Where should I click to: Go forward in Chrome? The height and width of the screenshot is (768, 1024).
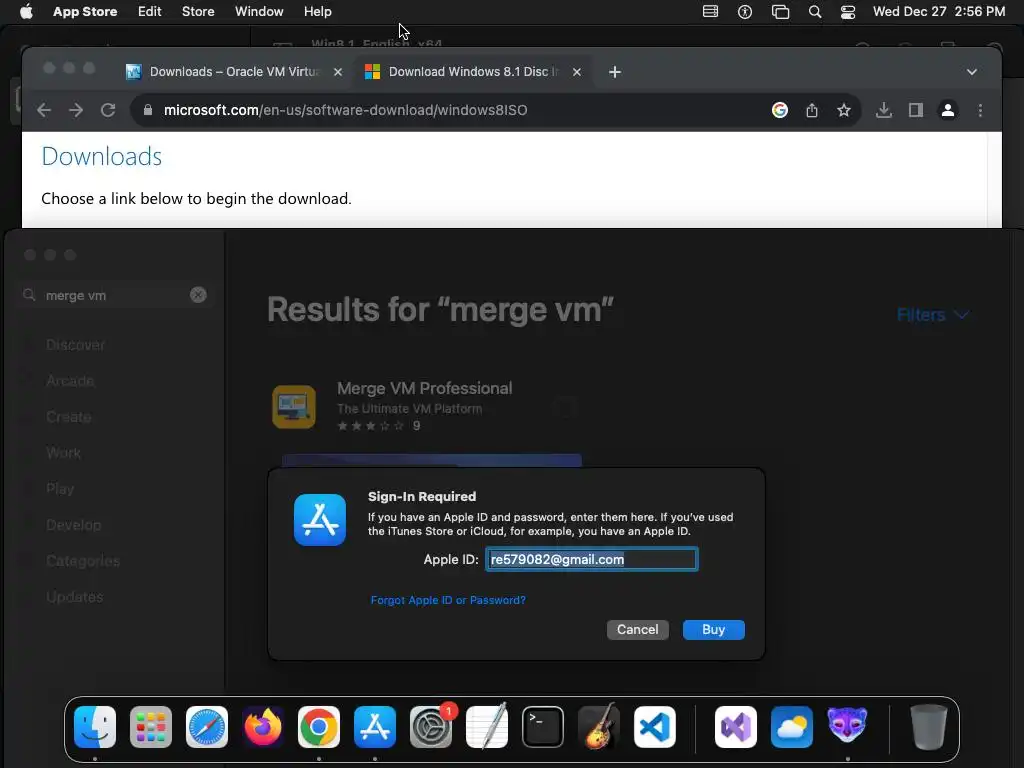coord(76,110)
